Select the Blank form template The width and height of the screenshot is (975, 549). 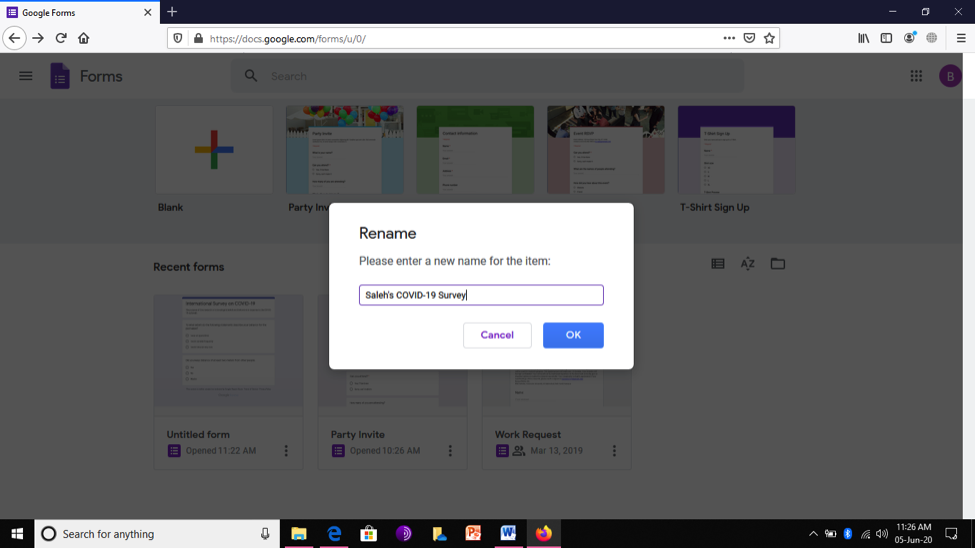coord(214,150)
